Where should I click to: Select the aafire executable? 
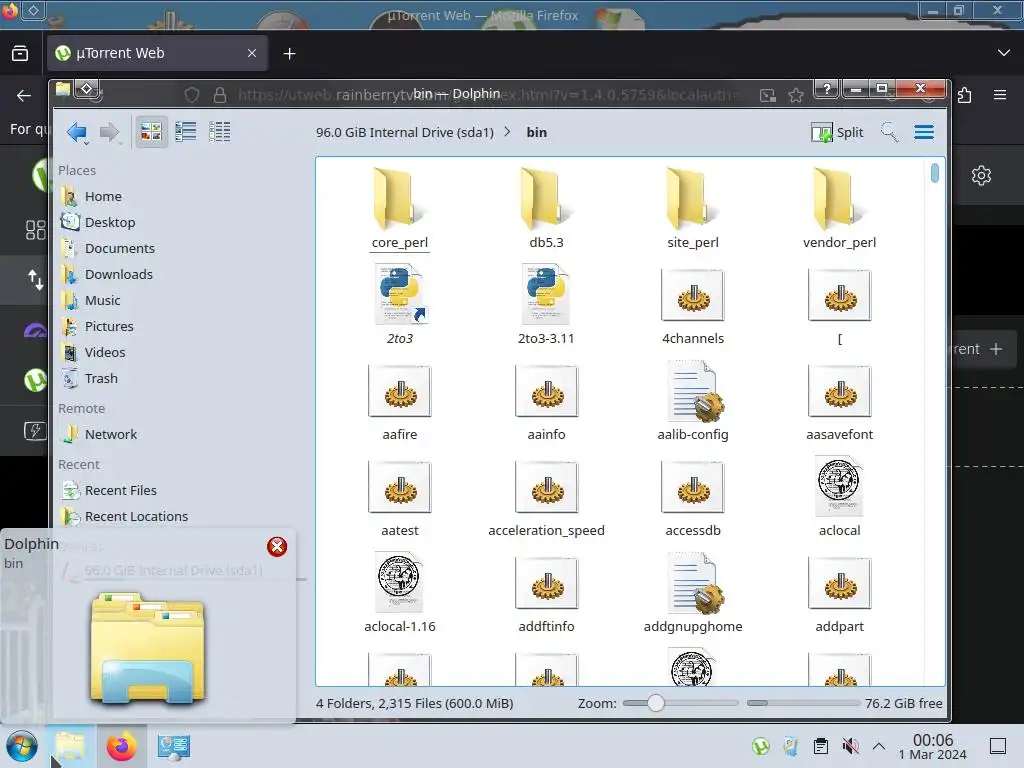(x=400, y=400)
